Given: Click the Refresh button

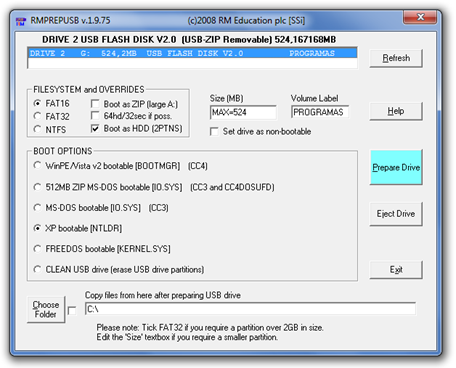Looking at the screenshot, I should tap(396, 58).
